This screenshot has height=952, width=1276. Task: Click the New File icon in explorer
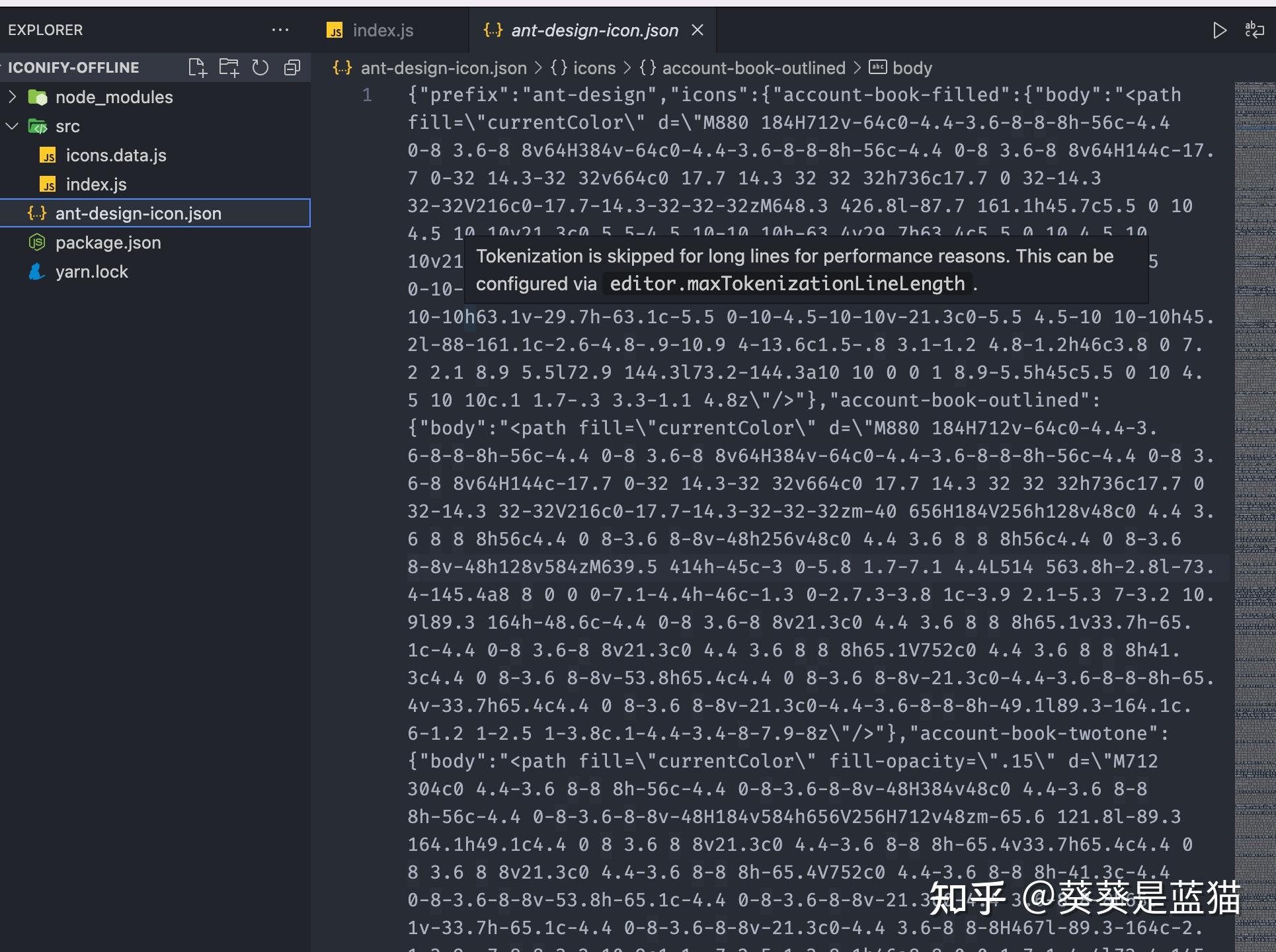(197, 67)
